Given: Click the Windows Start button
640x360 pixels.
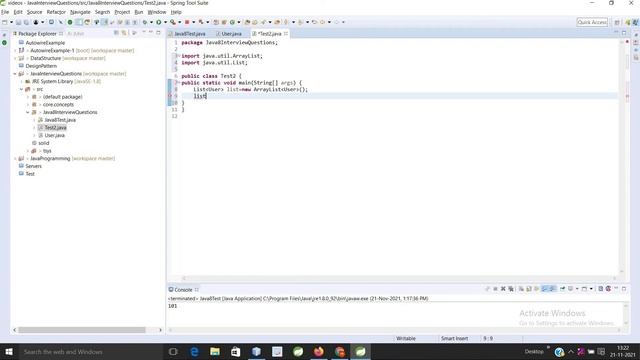Looking at the screenshot, I should pyautogui.click(x=9, y=351).
